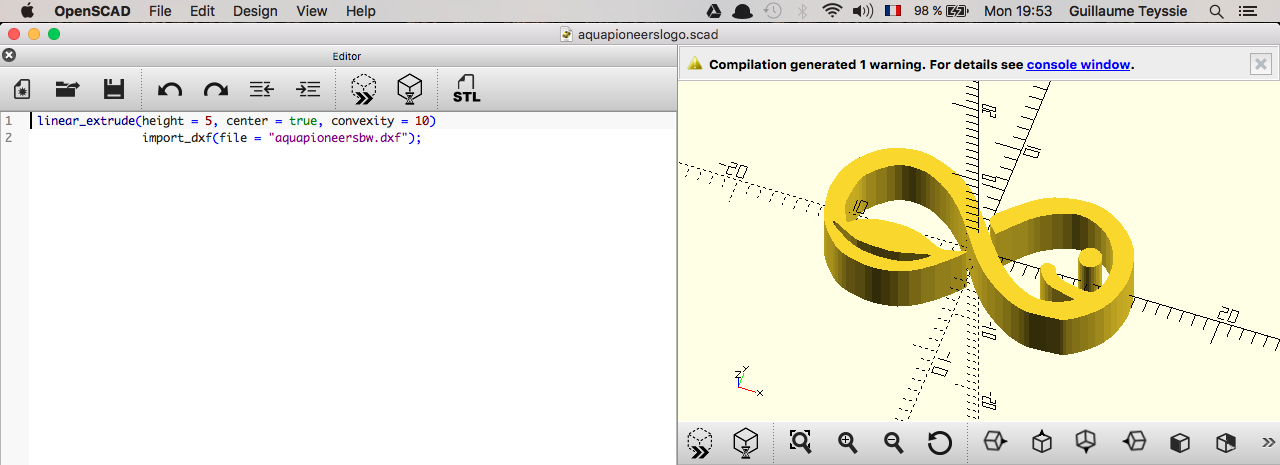Viewport: 1280px width, 465px height.
Task: Click the XYZ axes indicator in the viewport
Action: [x=747, y=382]
